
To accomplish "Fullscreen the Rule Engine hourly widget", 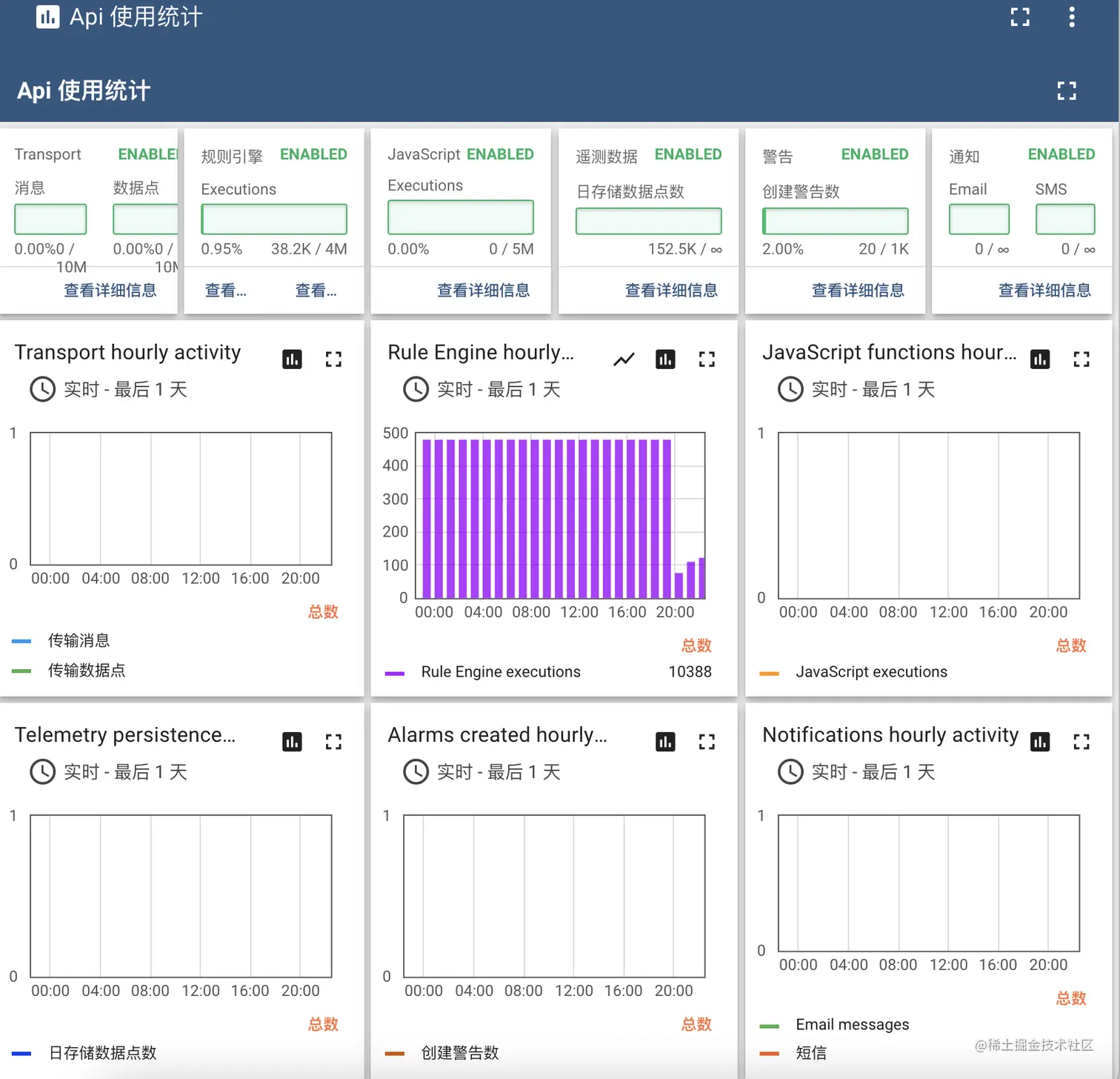I will click(707, 359).
